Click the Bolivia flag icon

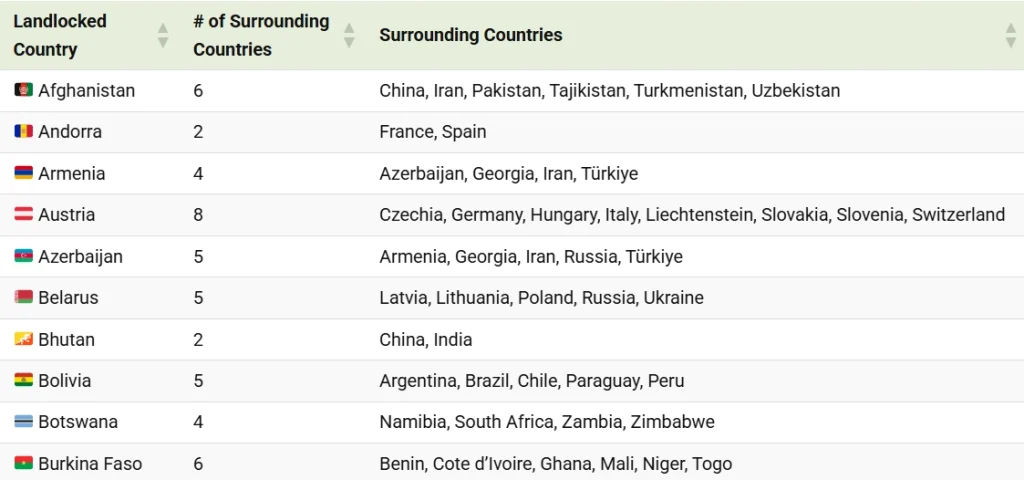24,380
